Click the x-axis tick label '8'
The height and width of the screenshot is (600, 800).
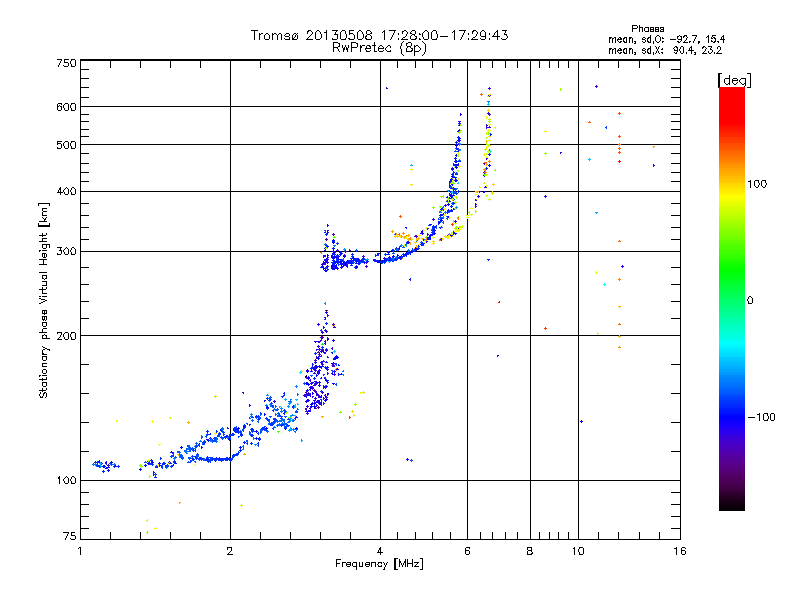[530, 551]
